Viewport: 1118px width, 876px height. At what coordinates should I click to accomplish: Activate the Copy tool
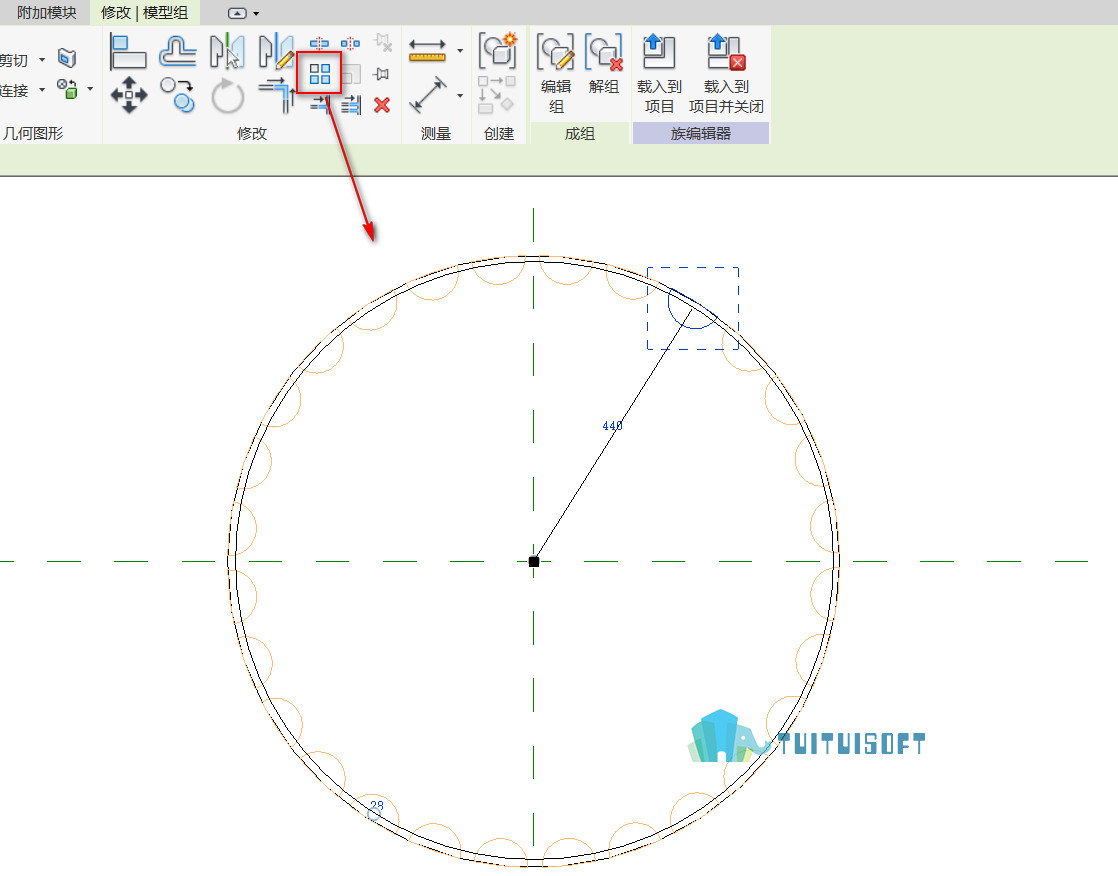[178, 96]
